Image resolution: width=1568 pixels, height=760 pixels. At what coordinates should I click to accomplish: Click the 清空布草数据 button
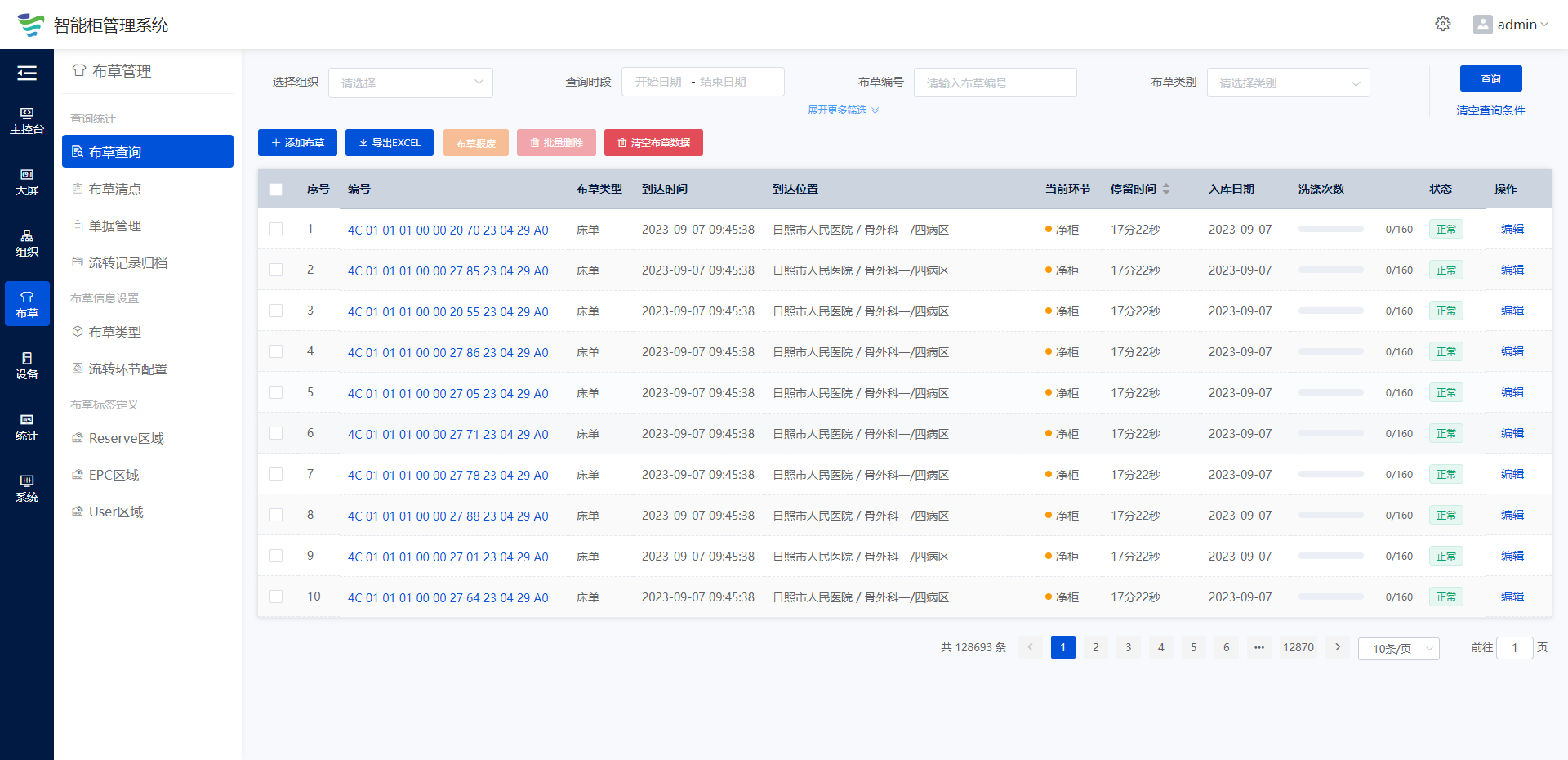coord(653,142)
